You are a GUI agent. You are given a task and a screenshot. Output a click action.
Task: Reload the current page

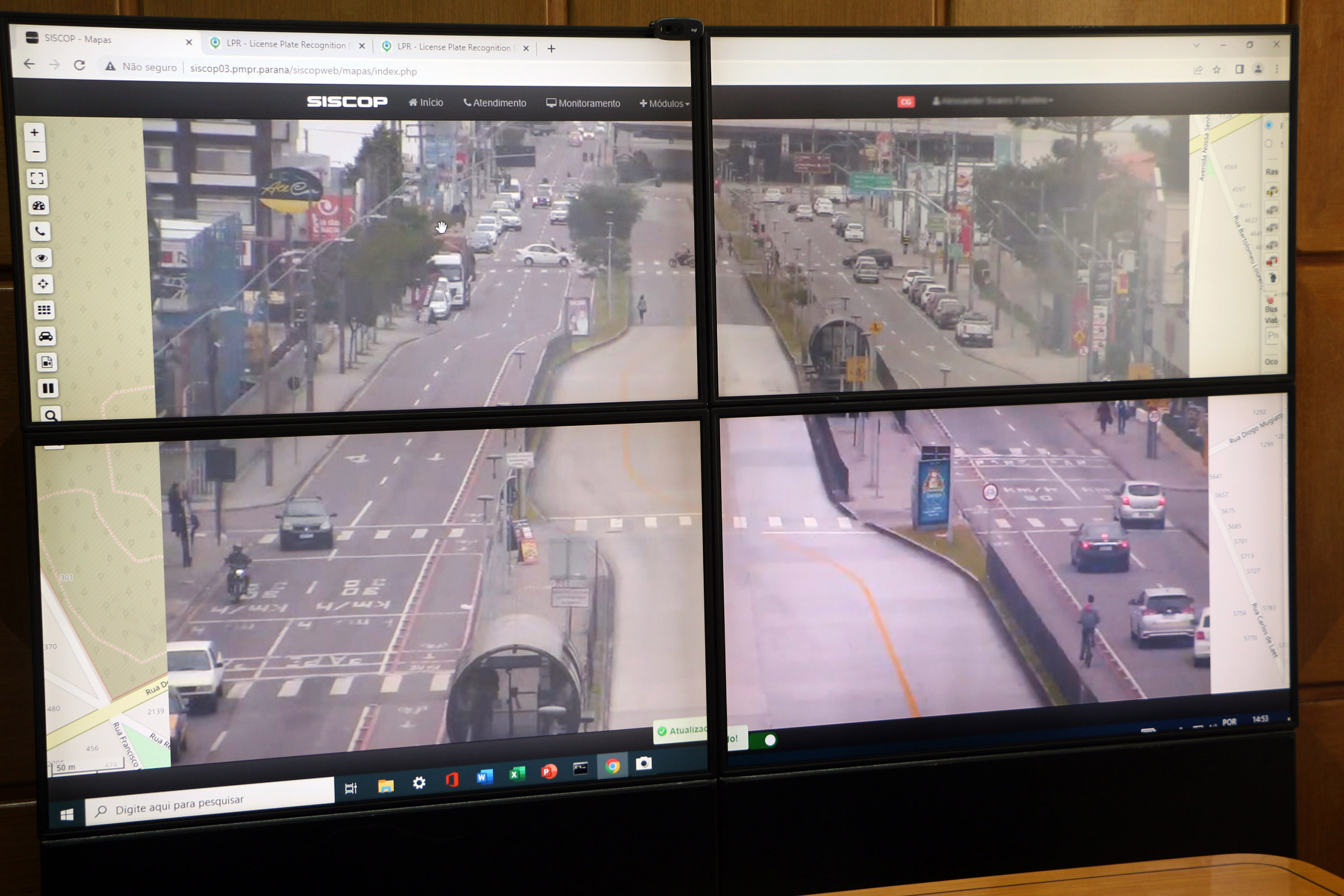click(79, 65)
